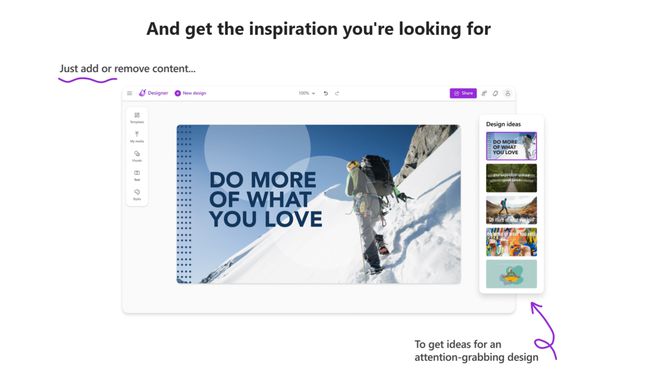Select the colorful pattern design idea
Screen dimensions: 660x389
pos(511,242)
